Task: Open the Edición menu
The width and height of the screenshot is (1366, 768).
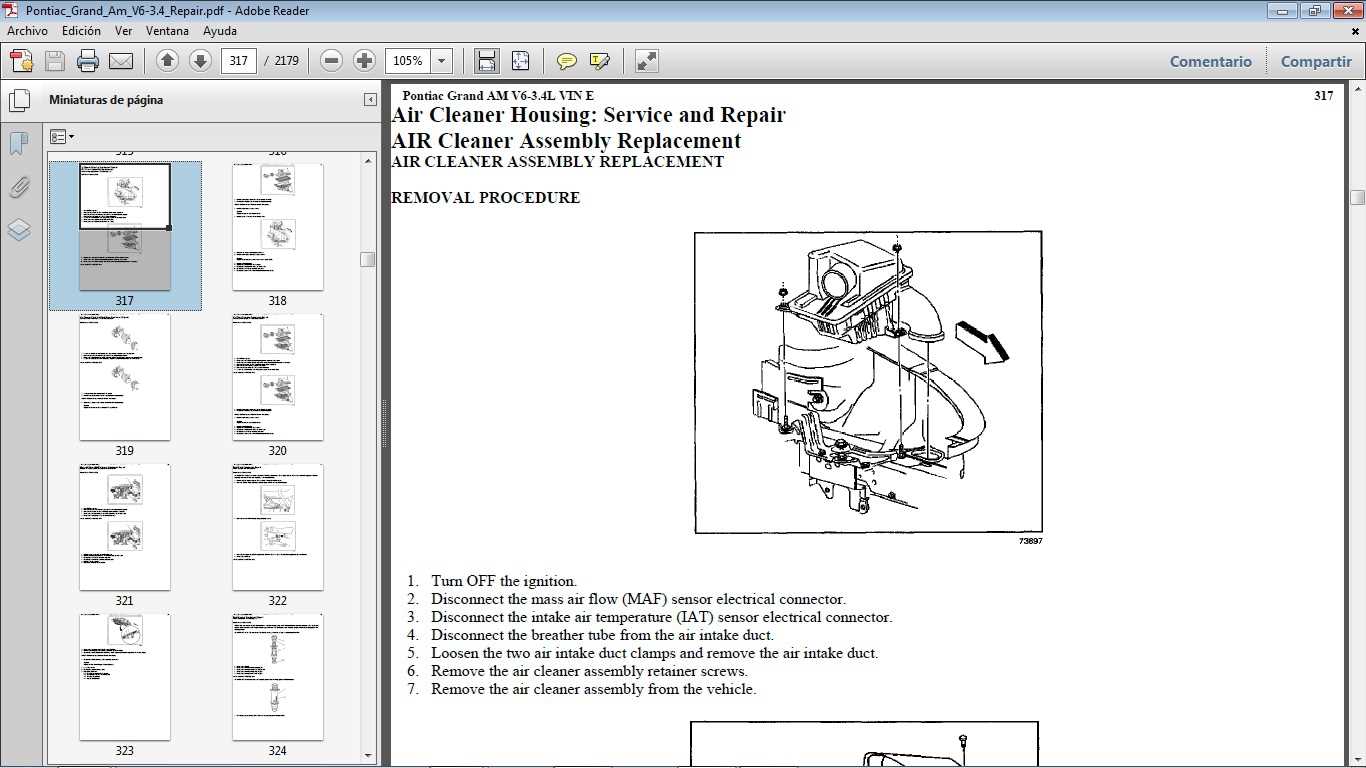Action: click(81, 31)
